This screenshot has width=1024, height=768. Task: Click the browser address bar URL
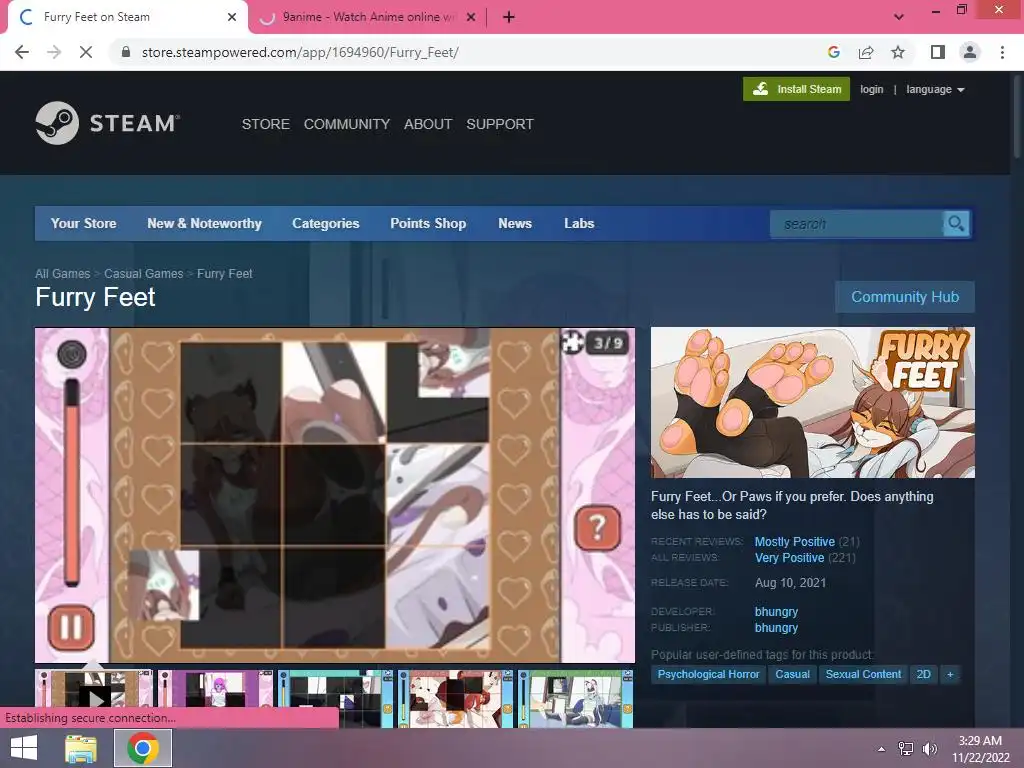[x=300, y=52]
